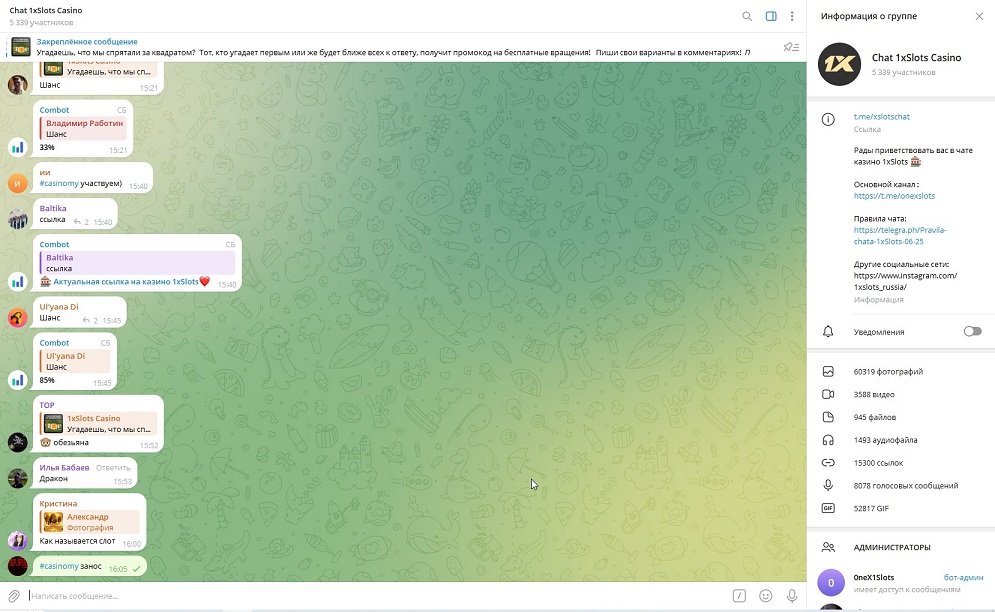This screenshot has width=995, height=612.
Task: Open the chat search icon
Action: 747,17
